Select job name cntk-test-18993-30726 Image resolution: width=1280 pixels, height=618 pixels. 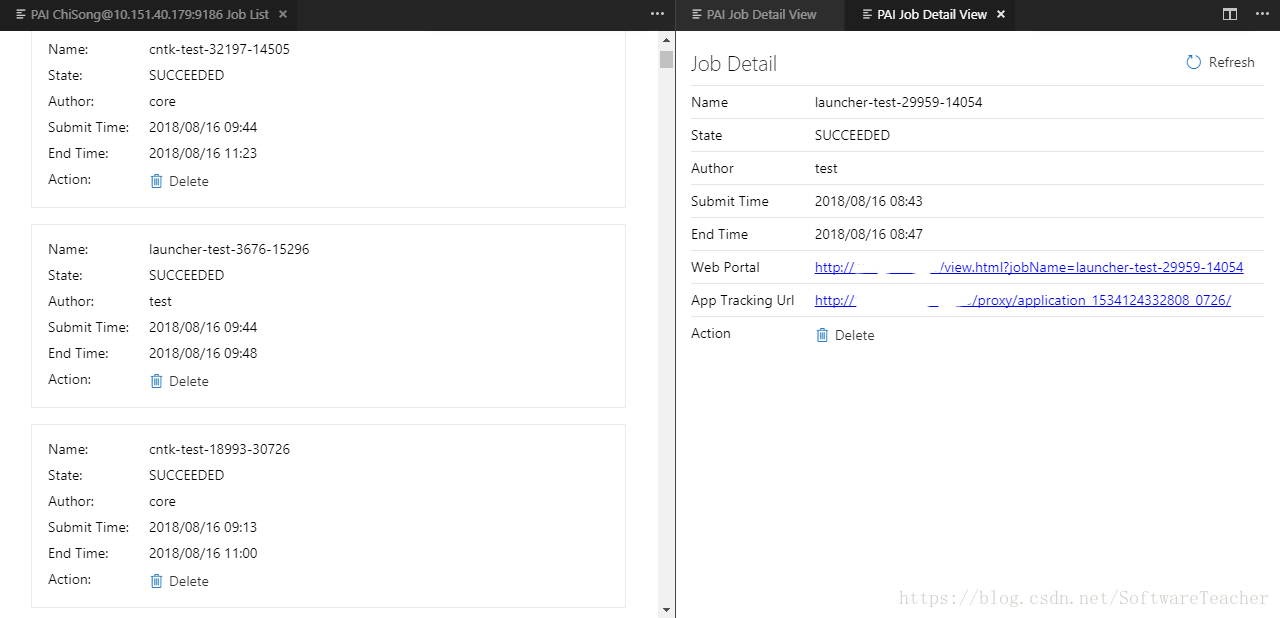click(219, 449)
